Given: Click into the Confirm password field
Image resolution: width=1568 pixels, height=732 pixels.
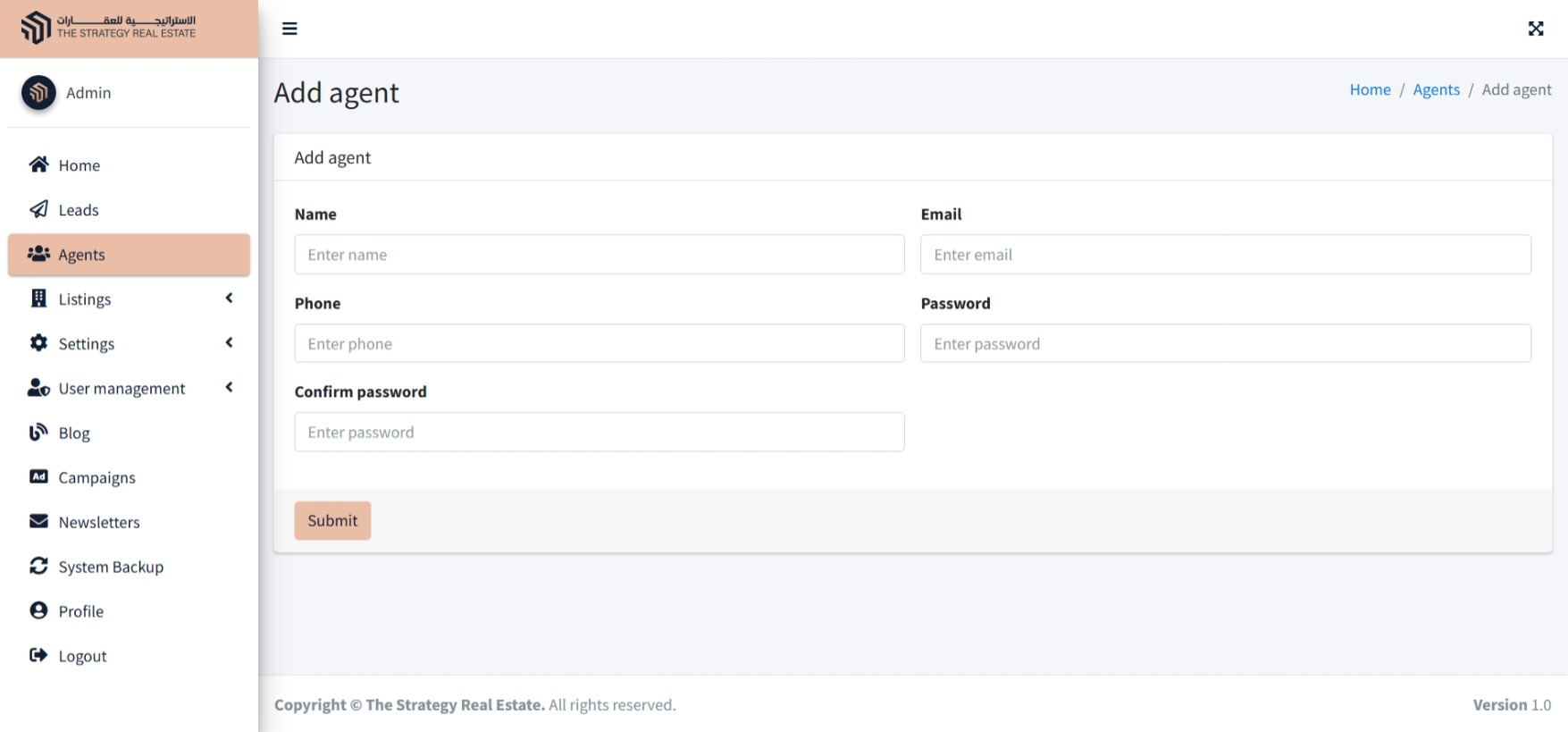Looking at the screenshot, I should (599, 433).
